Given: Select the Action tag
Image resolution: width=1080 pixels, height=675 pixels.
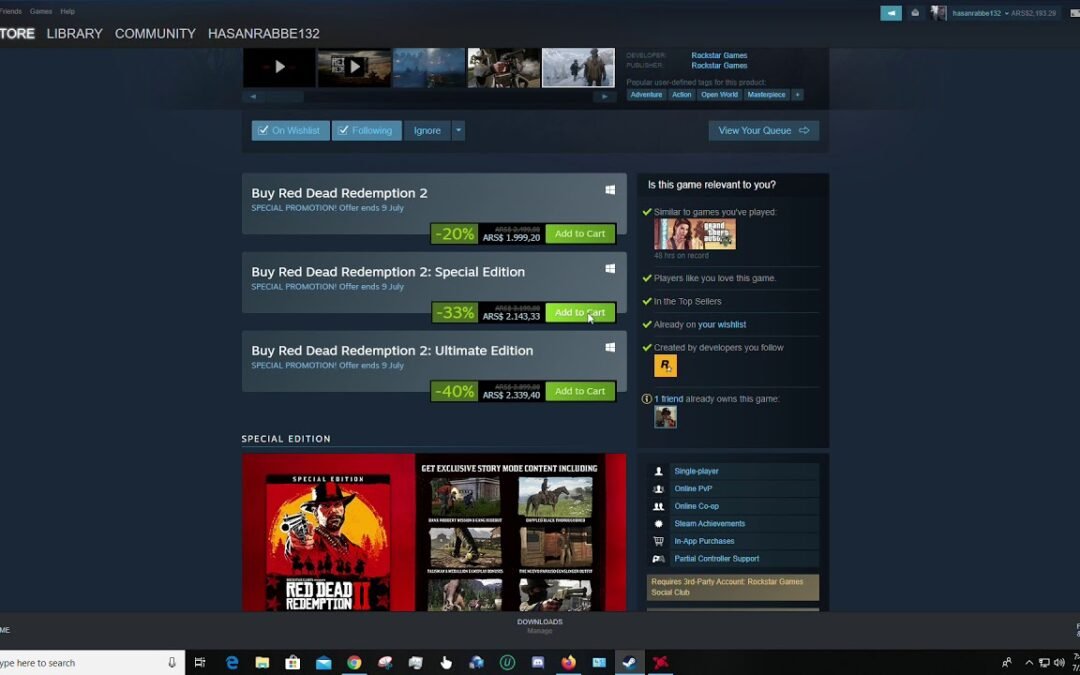Looking at the screenshot, I should click(681, 95).
